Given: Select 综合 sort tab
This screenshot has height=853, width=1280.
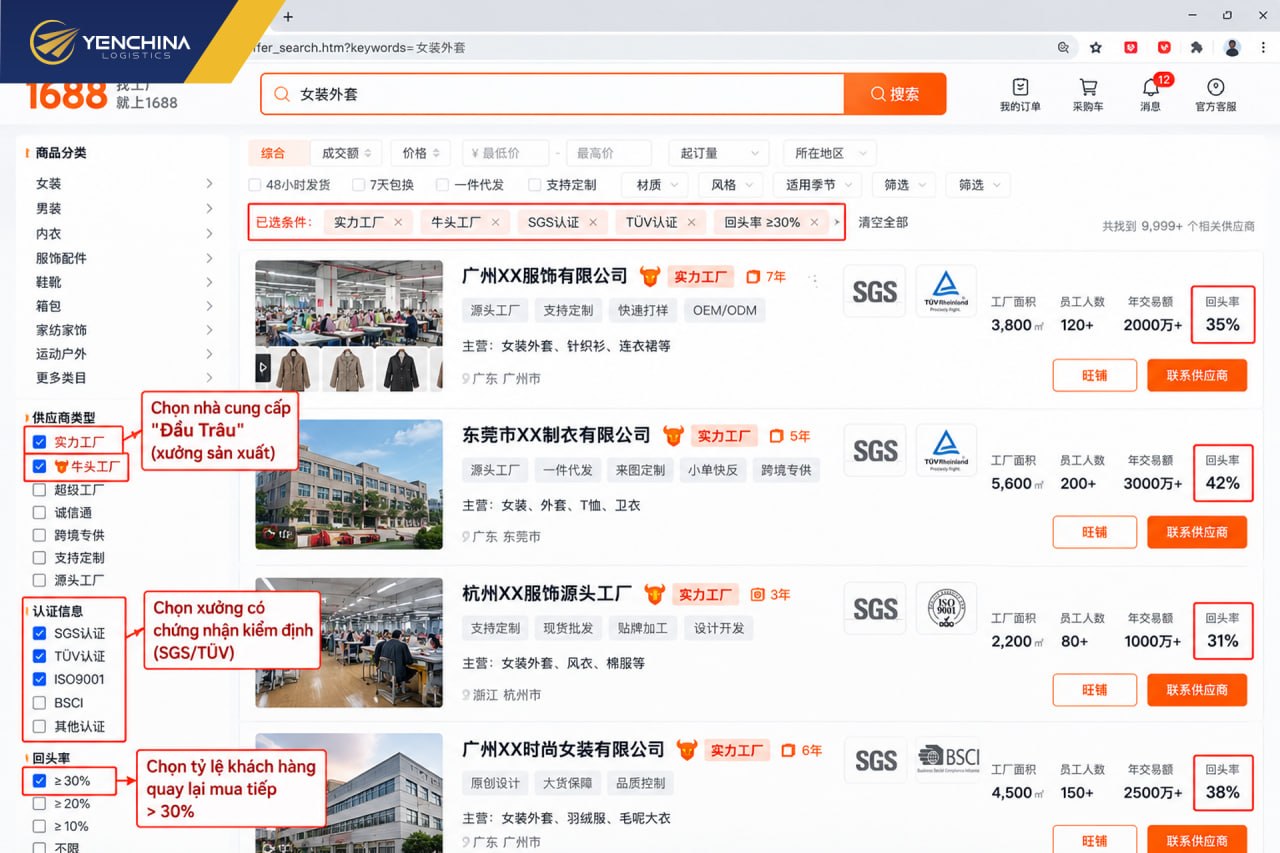Looking at the screenshot, I should coord(273,153).
